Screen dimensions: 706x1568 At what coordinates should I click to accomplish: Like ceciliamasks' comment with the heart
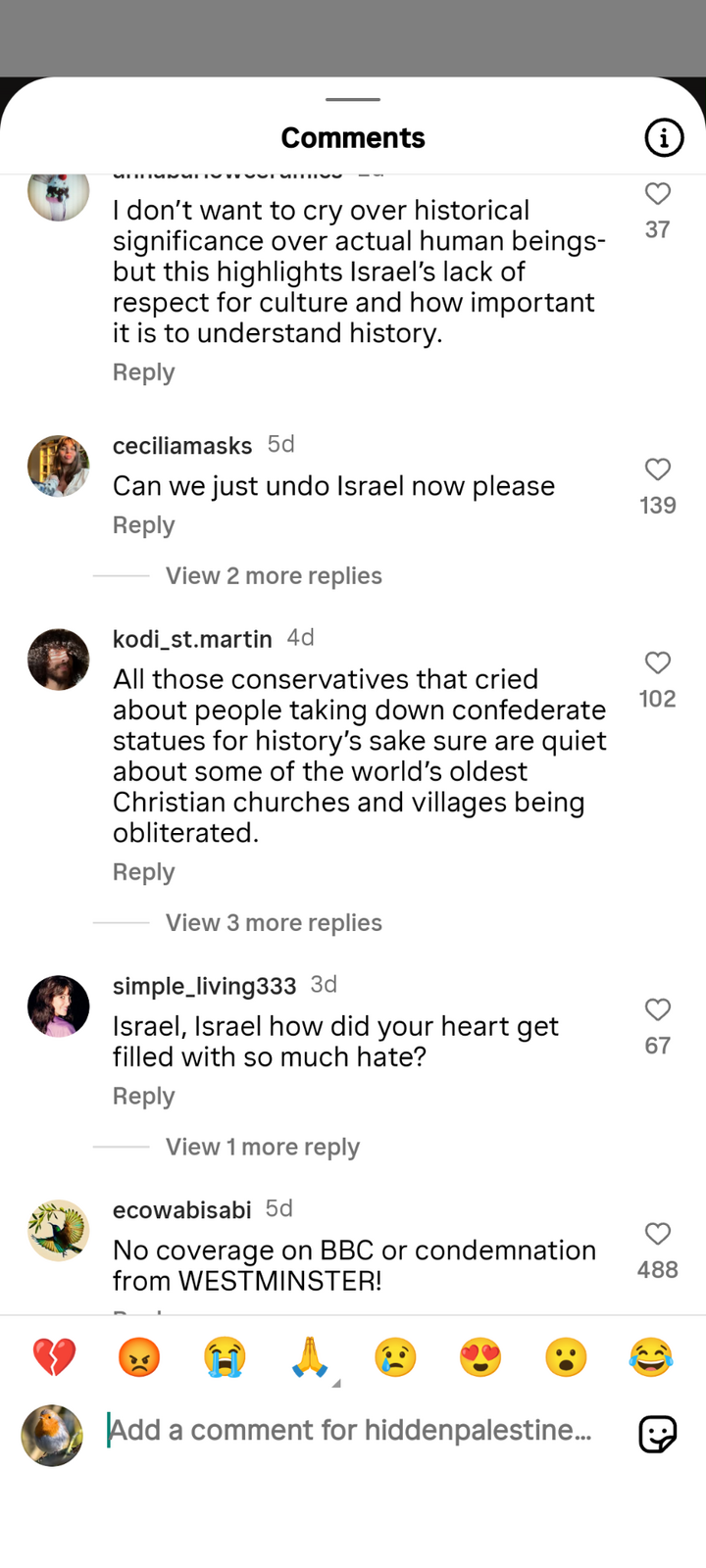click(x=657, y=470)
